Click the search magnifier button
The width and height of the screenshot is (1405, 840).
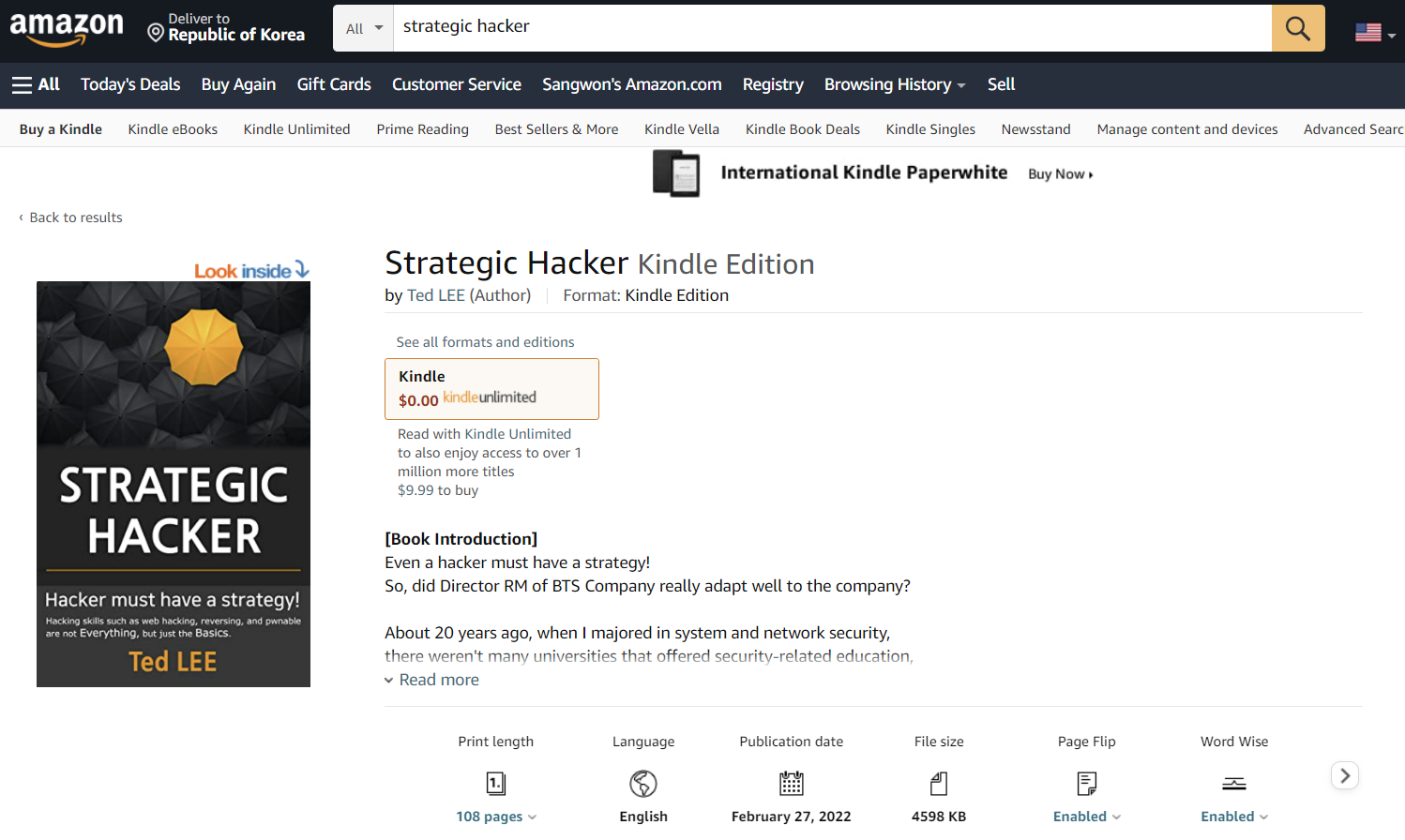click(x=1298, y=28)
